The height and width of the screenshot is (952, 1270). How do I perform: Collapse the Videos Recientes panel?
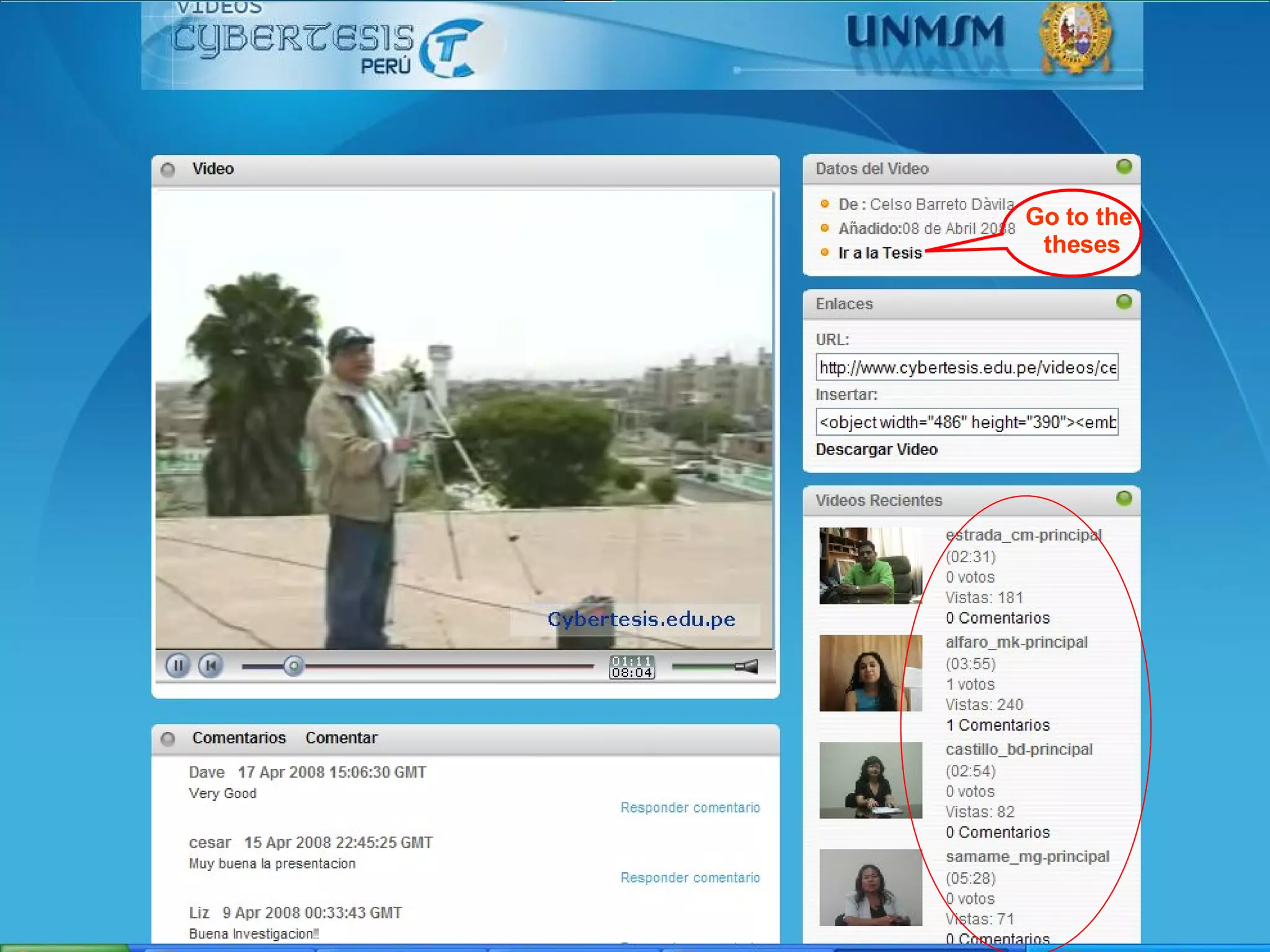pos(1124,498)
